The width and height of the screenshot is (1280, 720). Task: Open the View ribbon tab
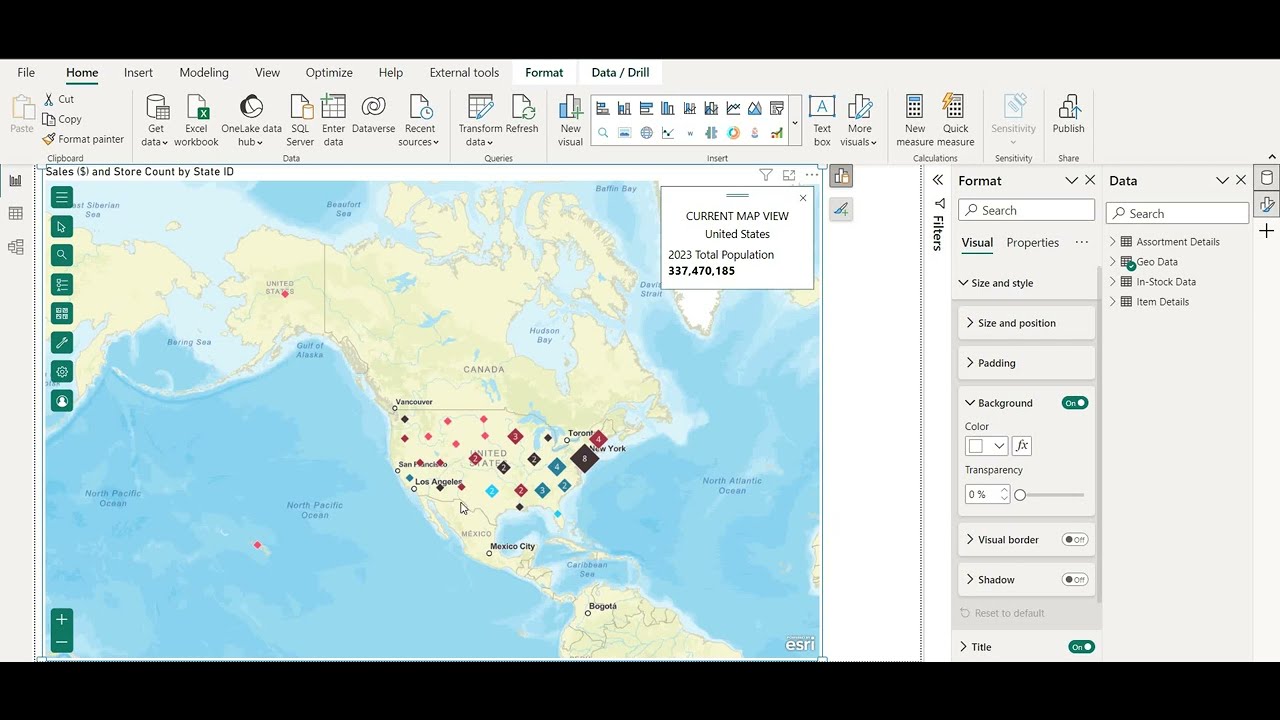pos(267,72)
